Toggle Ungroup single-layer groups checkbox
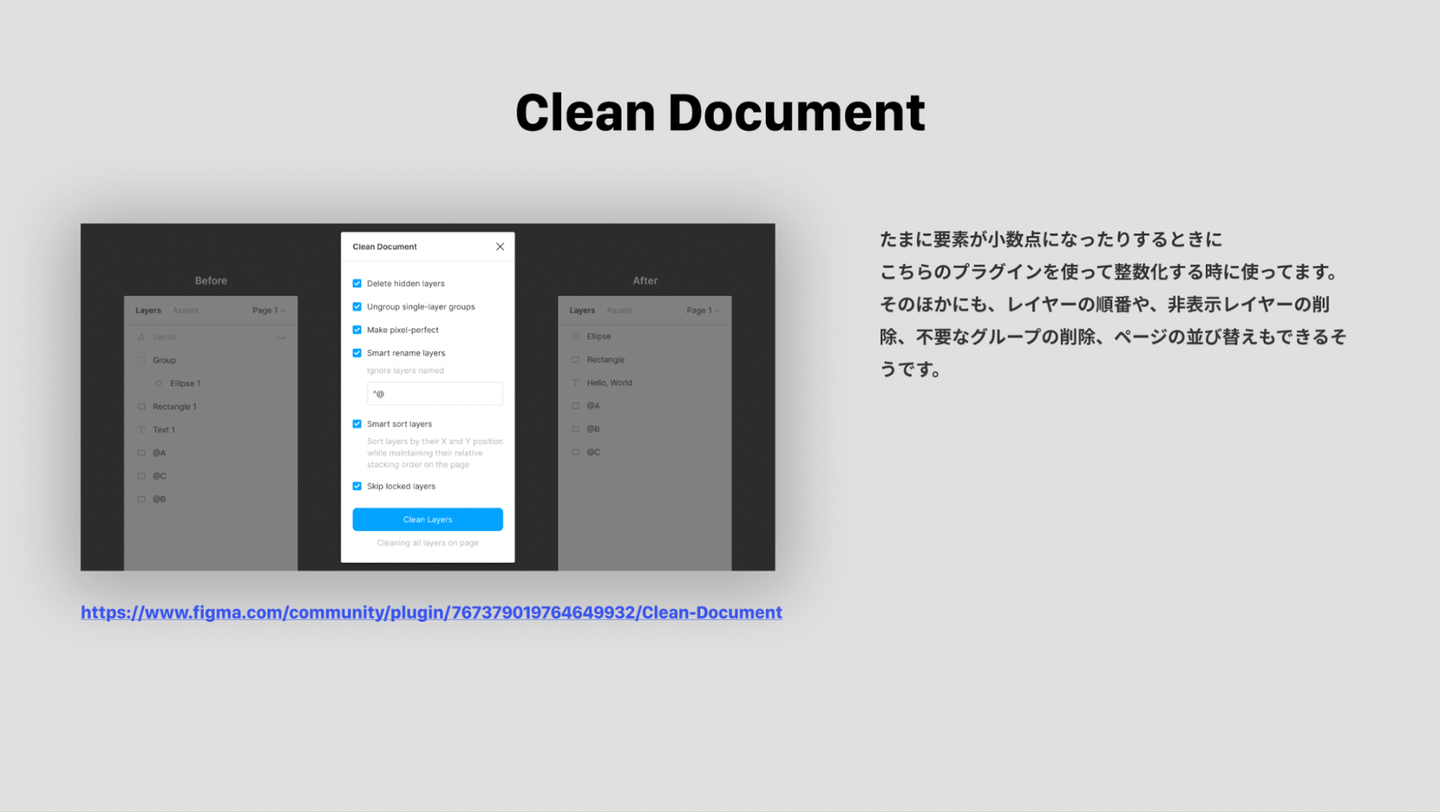 [x=357, y=307]
